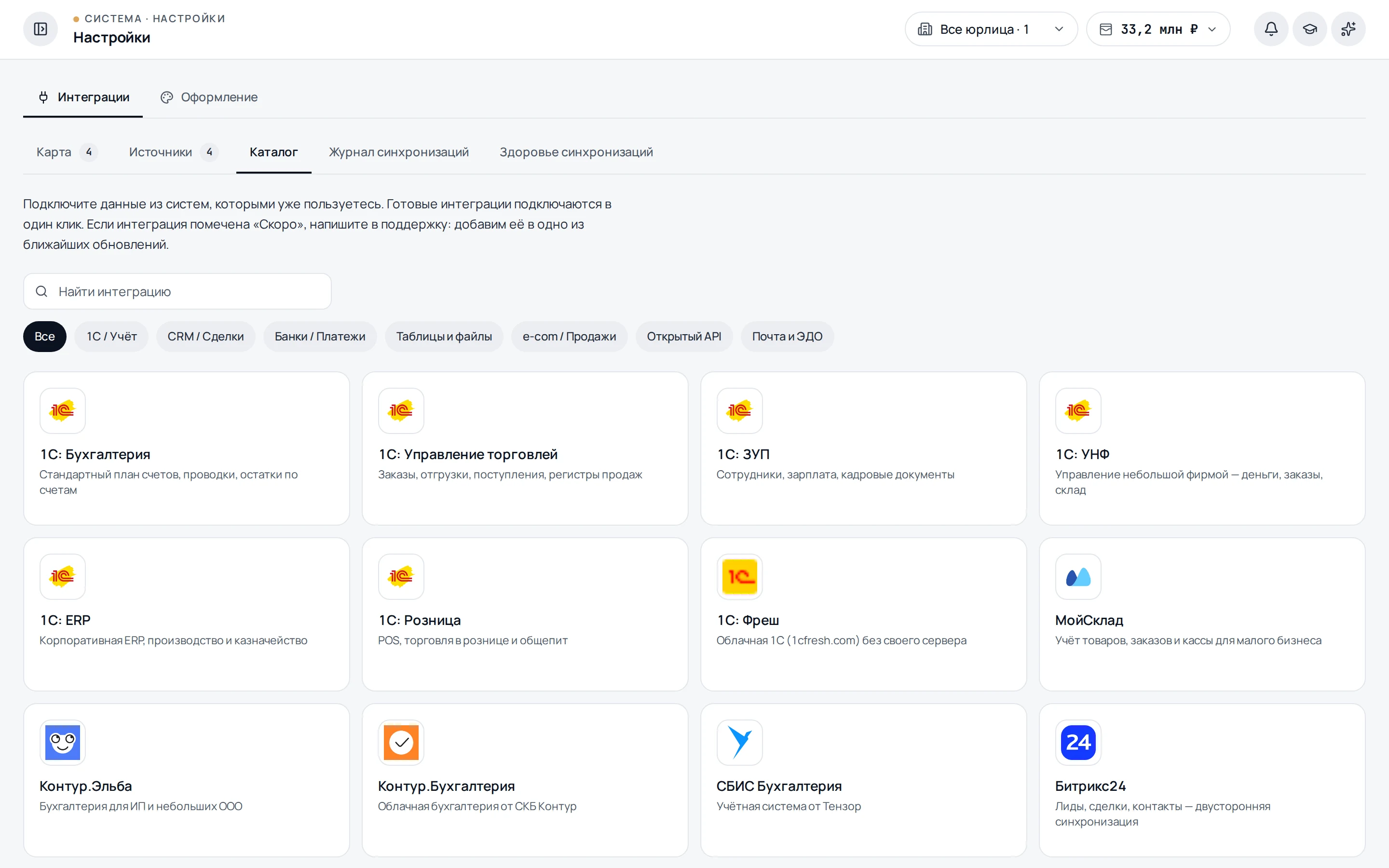This screenshot has height=868, width=1389.
Task: Expand the 33,2 млн ₽ balance dropdown
Action: coord(1157,29)
